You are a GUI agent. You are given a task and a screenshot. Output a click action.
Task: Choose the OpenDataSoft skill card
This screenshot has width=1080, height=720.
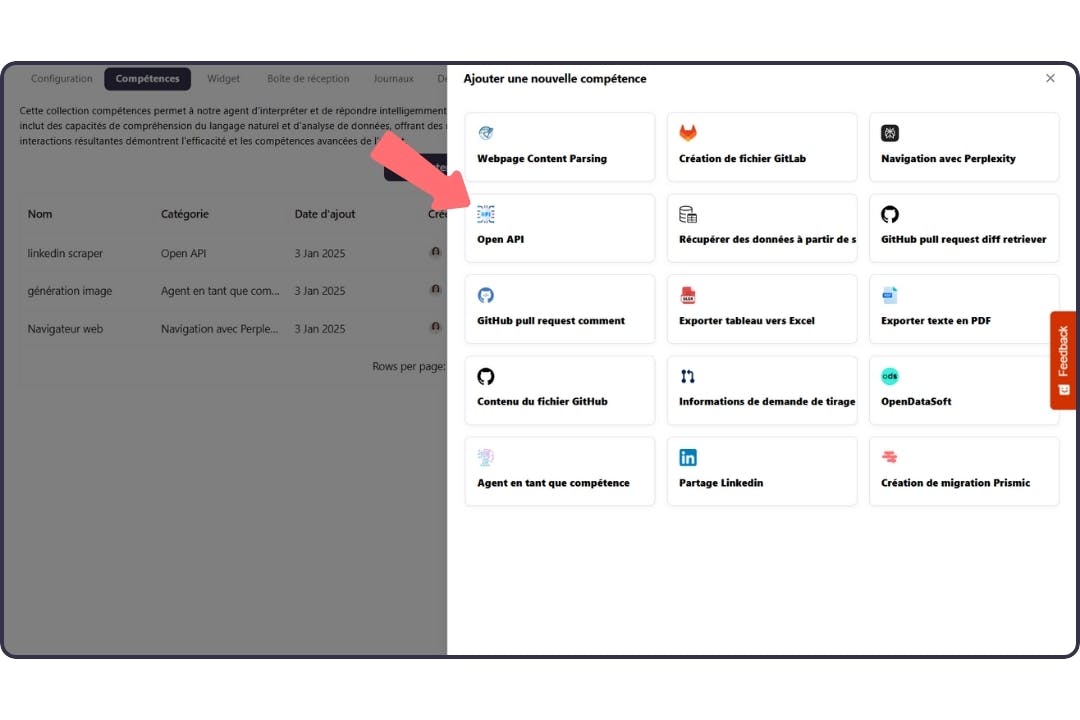(964, 390)
